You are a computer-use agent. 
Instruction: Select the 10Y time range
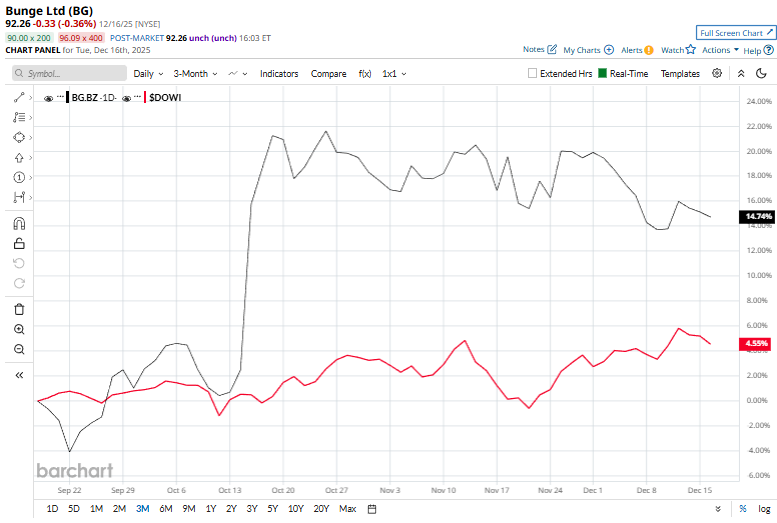point(296,509)
